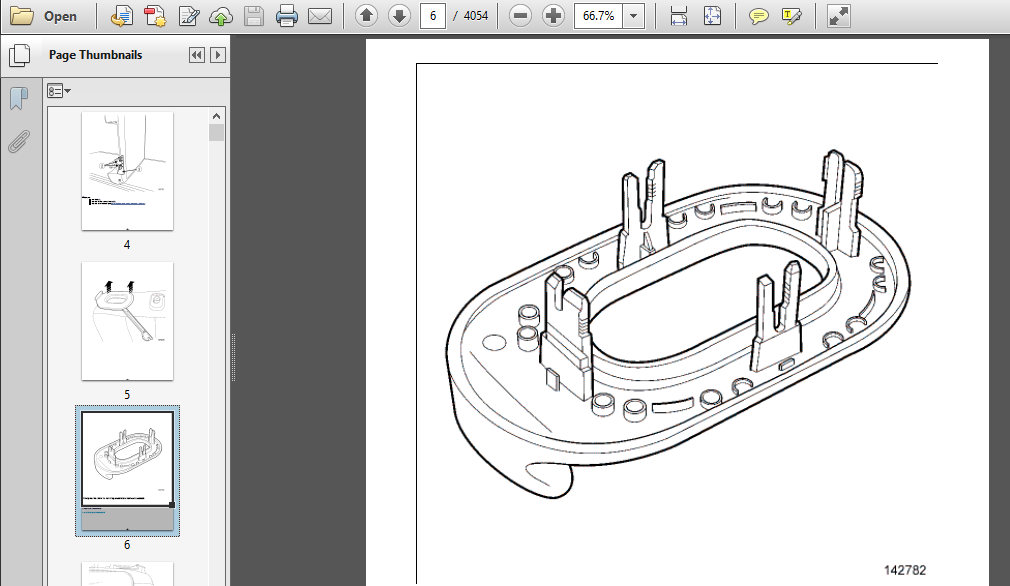
Task: Click the Page Thumbnails title text
Action: click(x=95, y=55)
